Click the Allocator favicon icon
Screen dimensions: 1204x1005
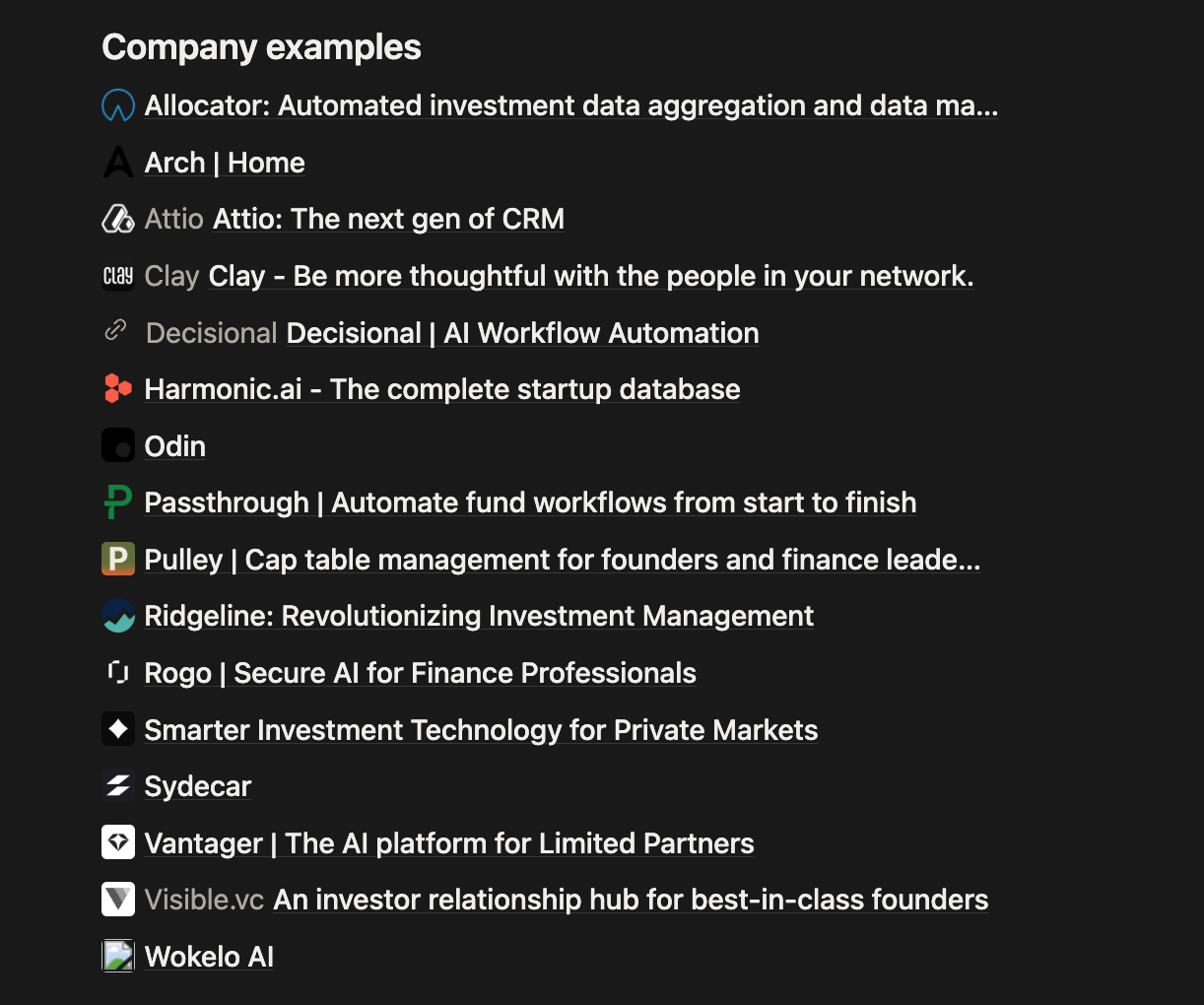coord(118,105)
